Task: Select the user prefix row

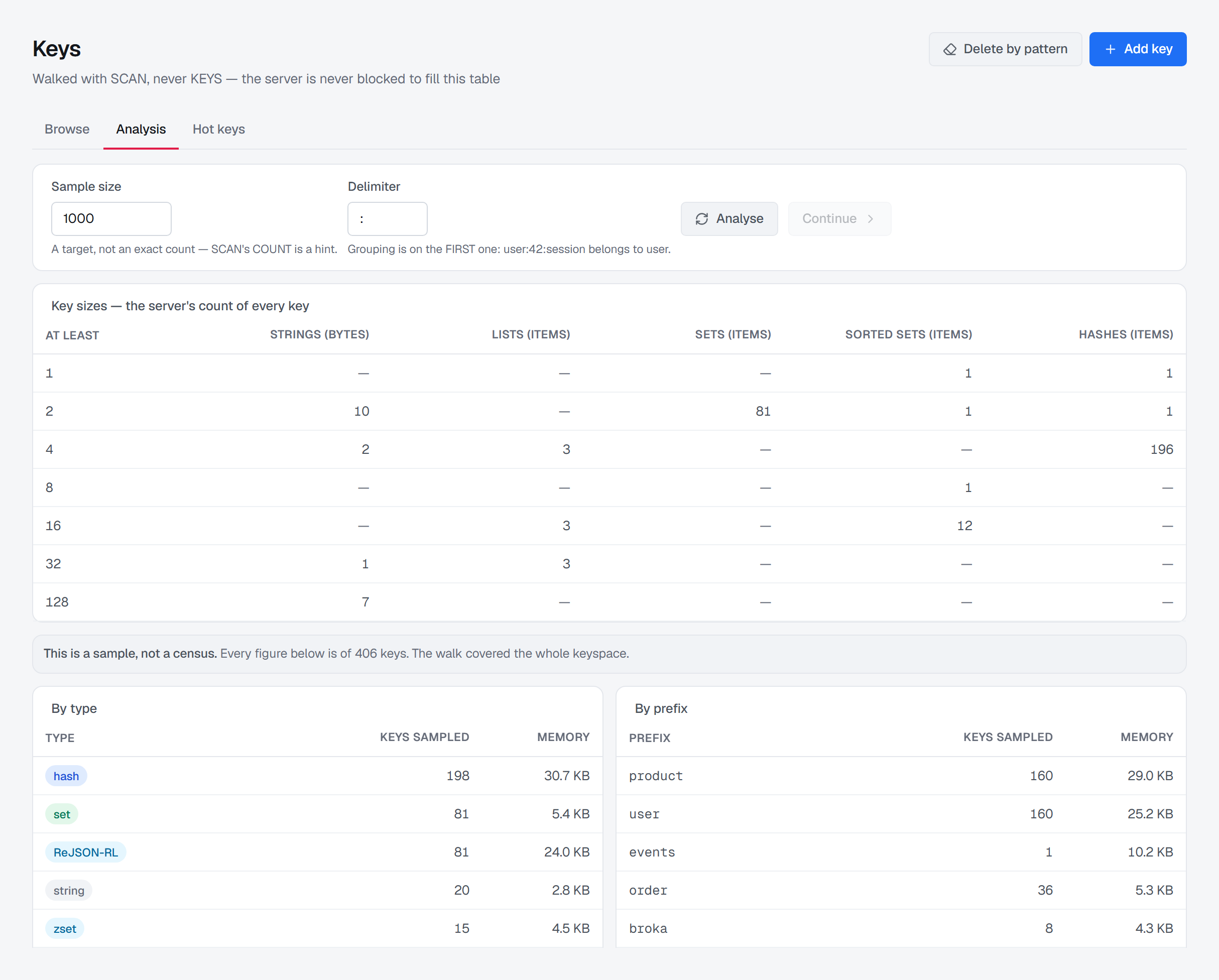Action: 901,814
